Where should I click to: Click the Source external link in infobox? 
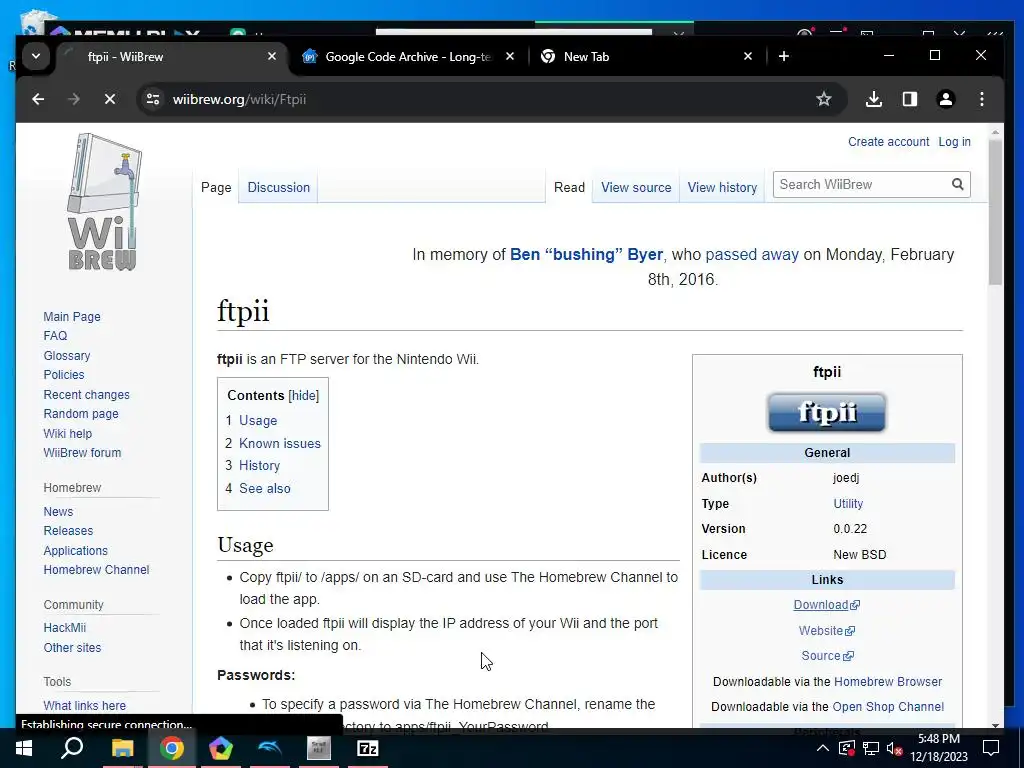827,656
